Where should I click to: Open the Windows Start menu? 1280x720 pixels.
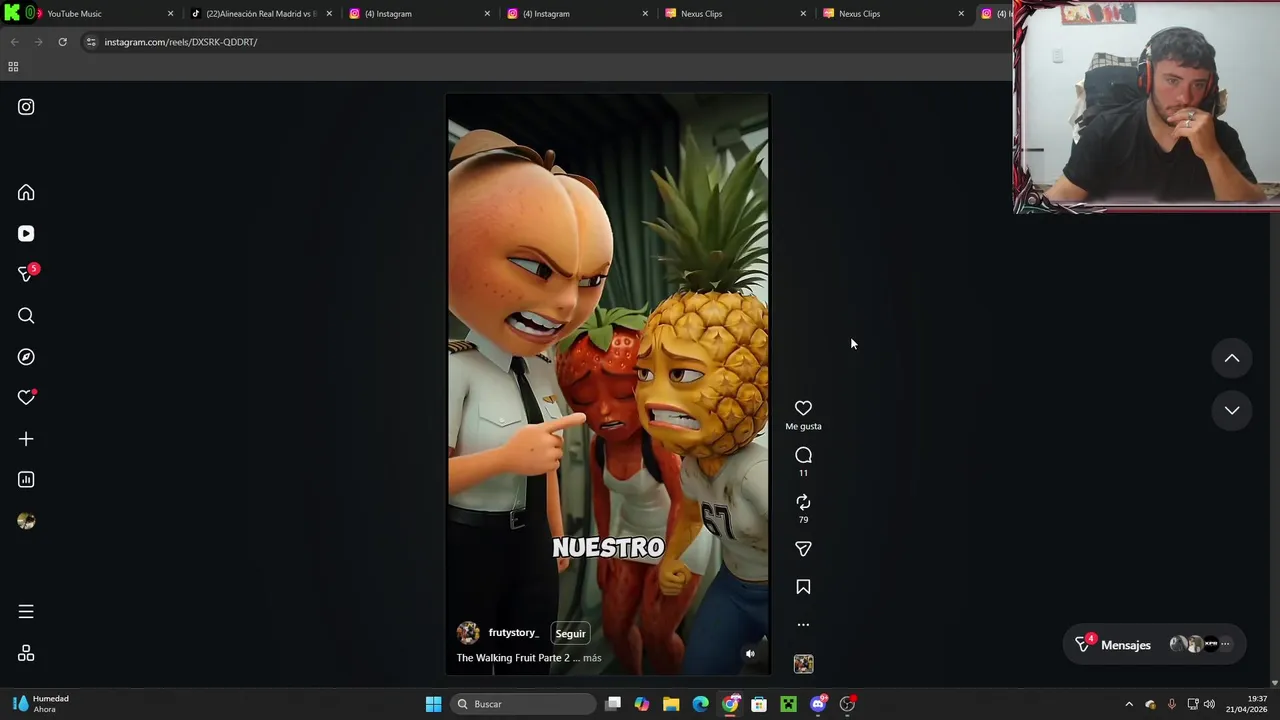point(433,704)
